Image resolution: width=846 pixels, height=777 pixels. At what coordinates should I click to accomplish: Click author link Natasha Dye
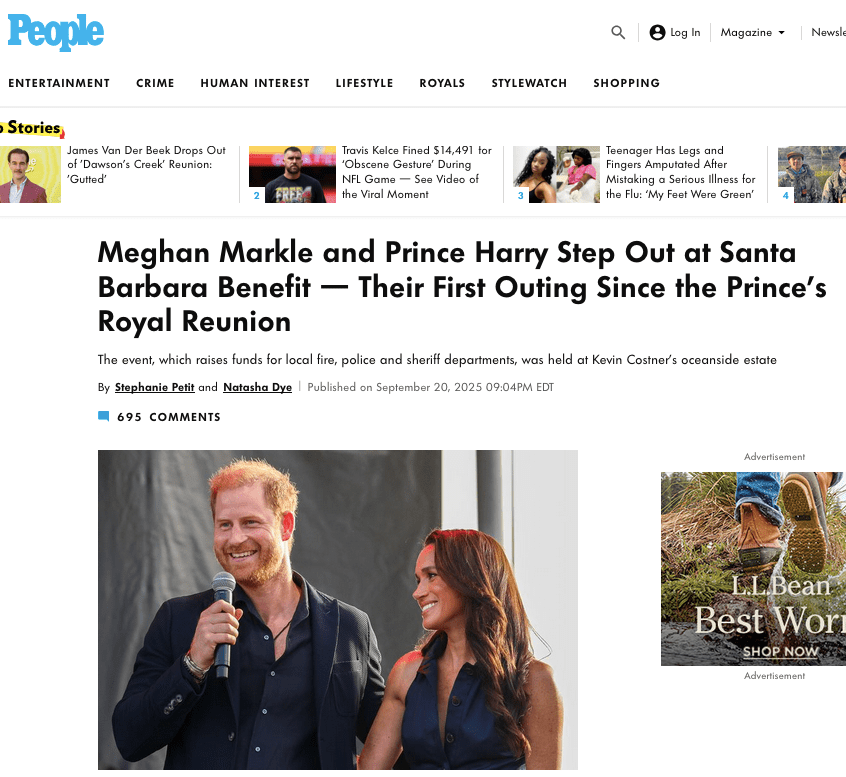tap(257, 387)
